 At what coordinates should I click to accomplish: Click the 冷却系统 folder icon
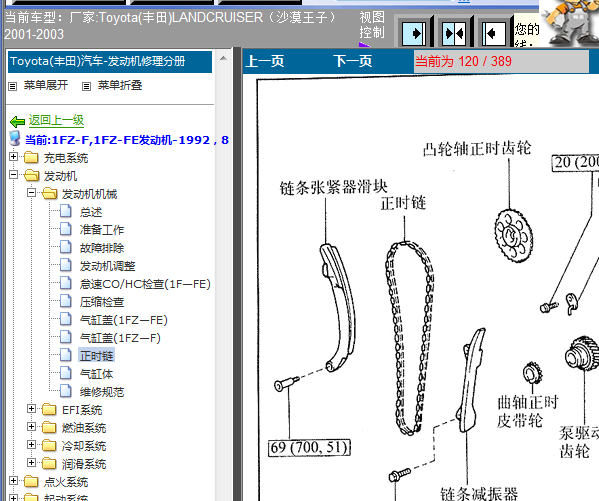pyautogui.click(x=49, y=446)
